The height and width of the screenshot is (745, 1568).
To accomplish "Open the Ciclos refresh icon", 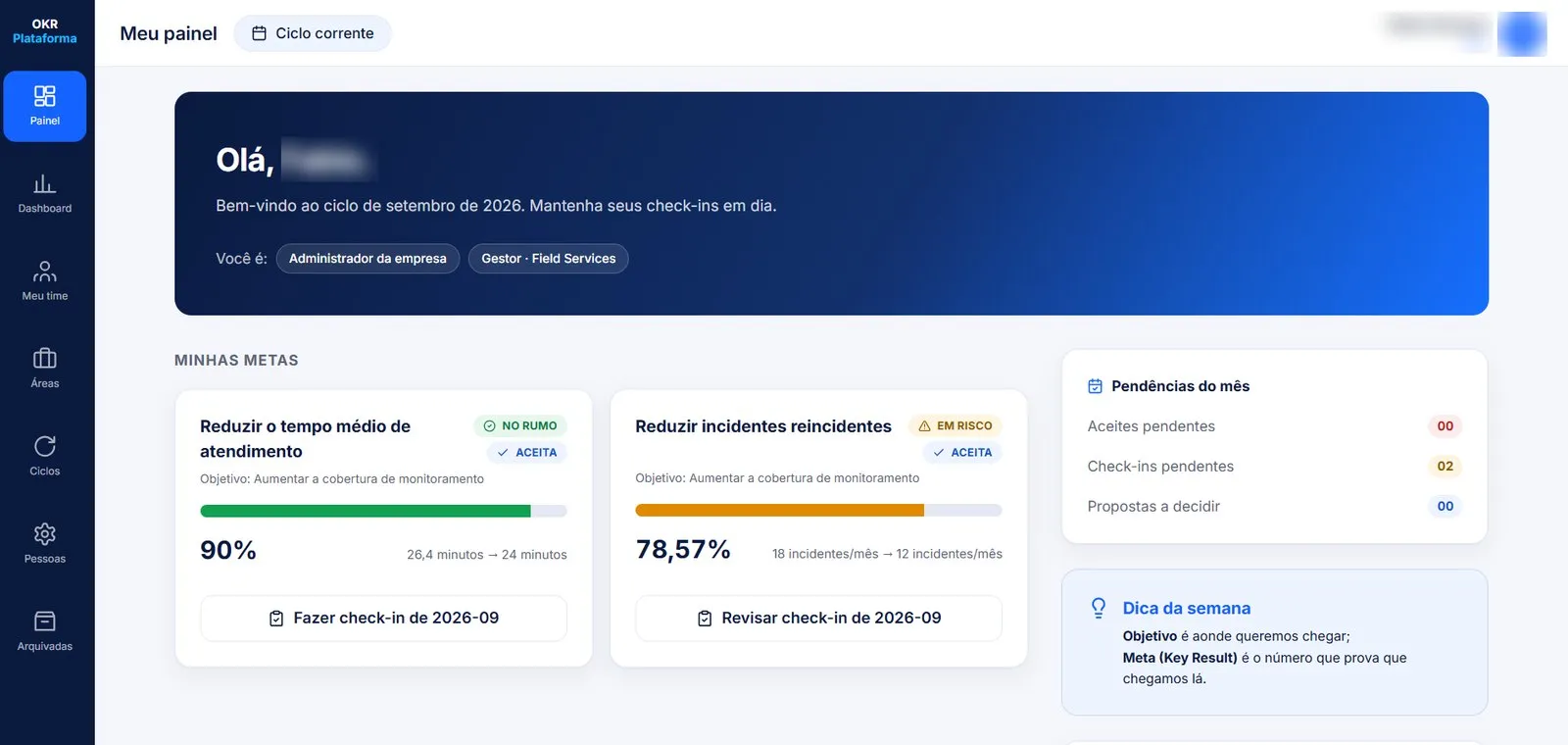I will tap(44, 446).
